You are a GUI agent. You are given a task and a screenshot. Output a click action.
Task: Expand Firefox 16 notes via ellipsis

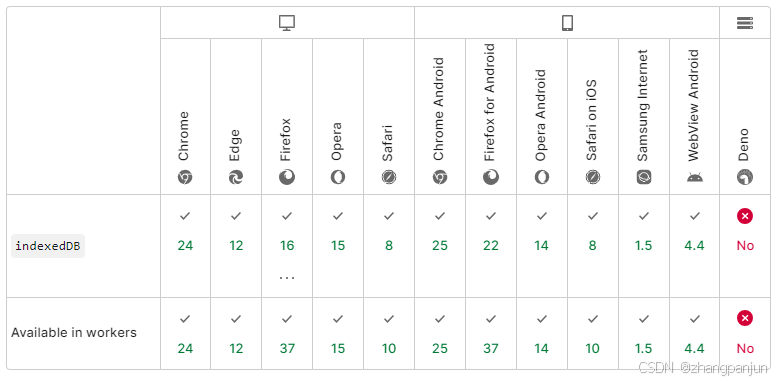click(x=287, y=277)
